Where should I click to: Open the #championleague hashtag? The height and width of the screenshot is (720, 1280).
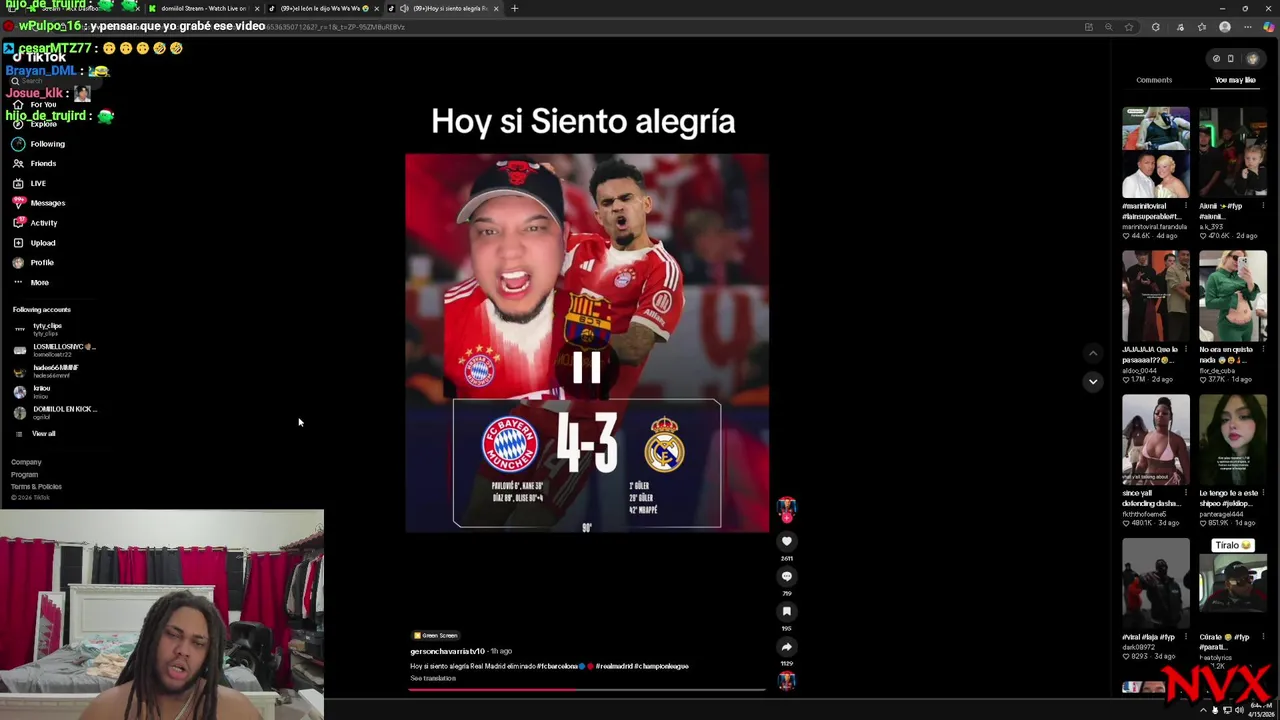661,666
